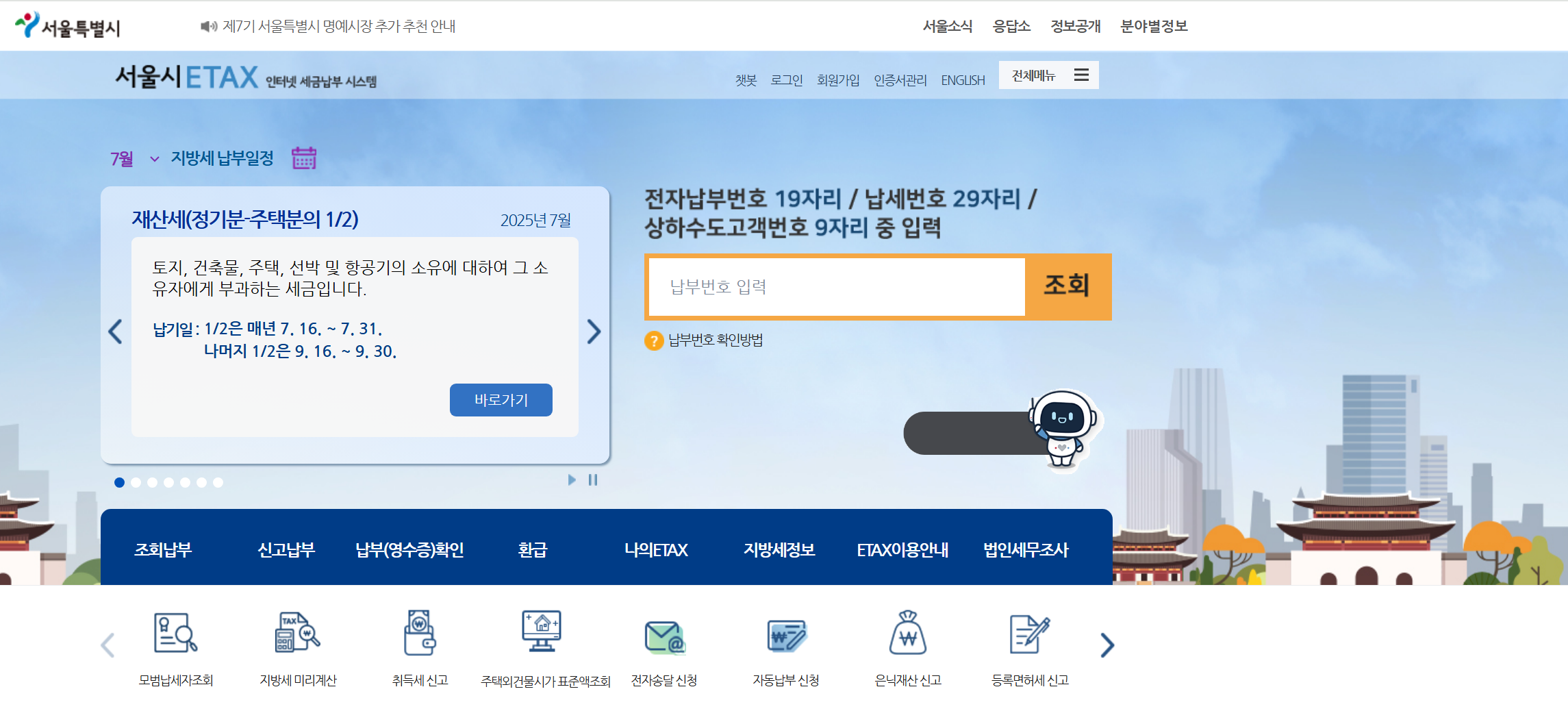Switch to ENGLISH version

pyautogui.click(x=963, y=80)
